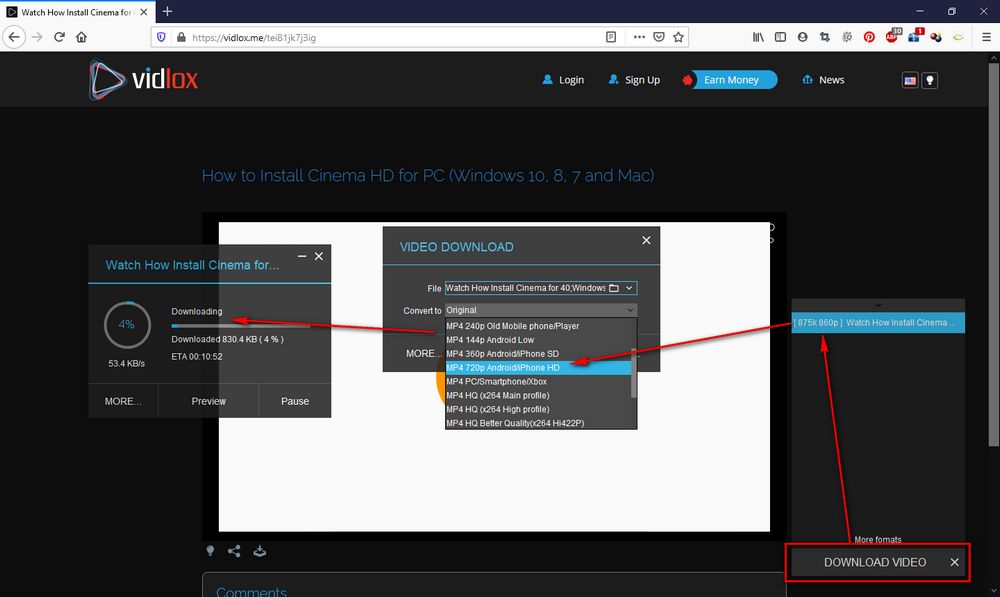Select MP4 240p Old Mobile phone/Player
Image resolution: width=1000 pixels, height=597 pixels.
pyautogui.click(x=538, y=326)
